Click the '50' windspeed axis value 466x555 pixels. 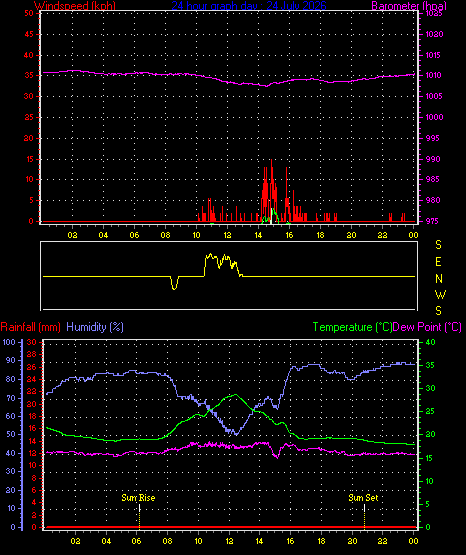click(29, 13)
